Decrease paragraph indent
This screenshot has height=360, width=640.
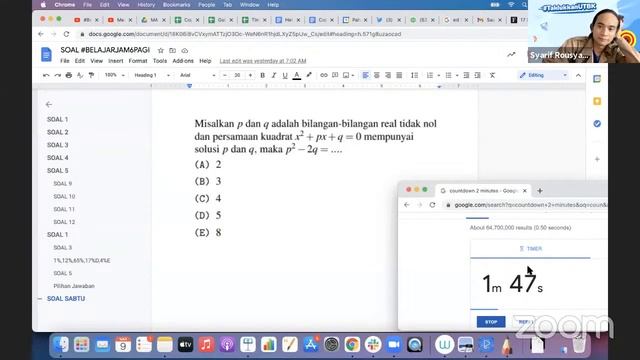click(x=466, y=76)
